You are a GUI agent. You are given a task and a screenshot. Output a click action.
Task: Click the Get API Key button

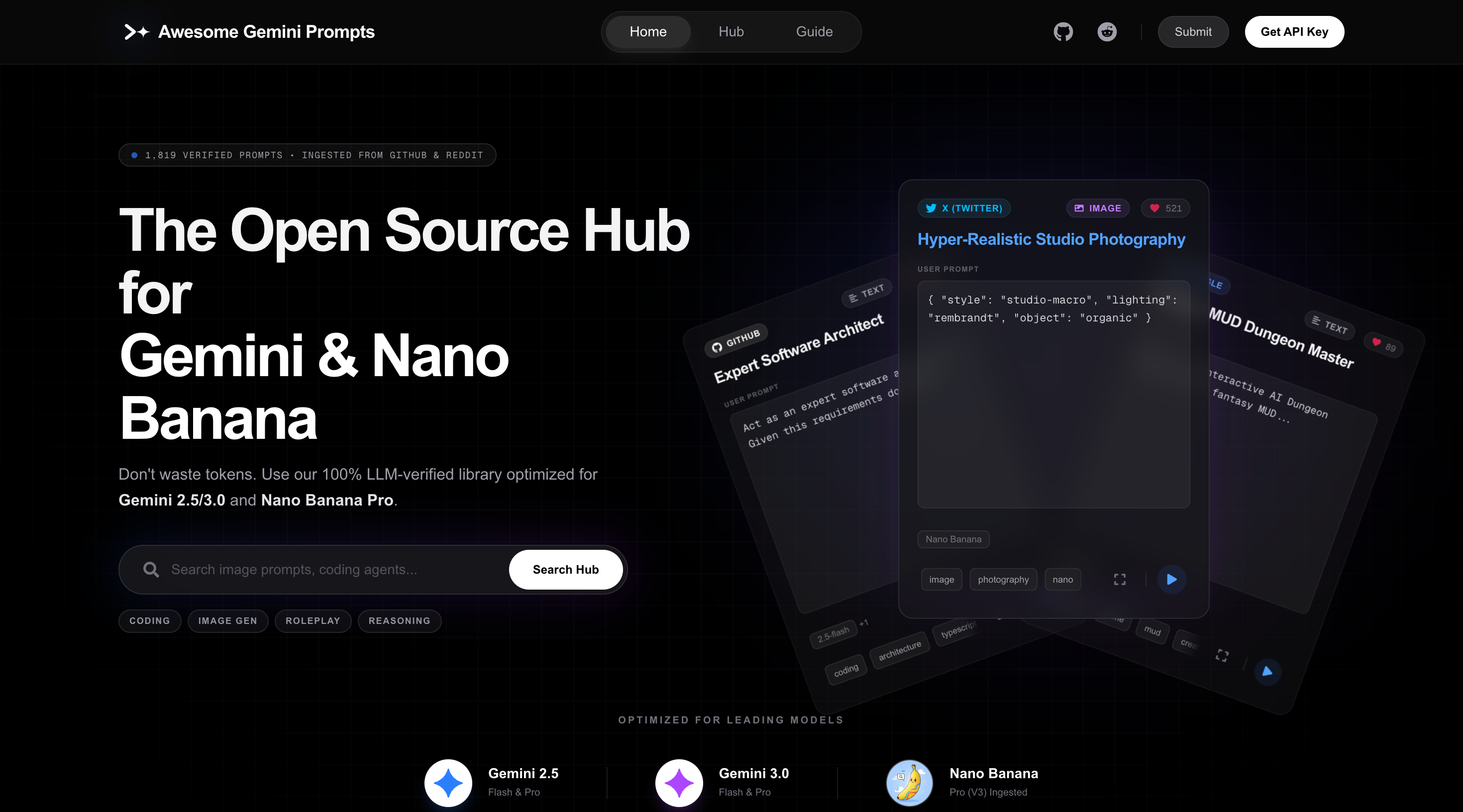[x=1294, y=32]
